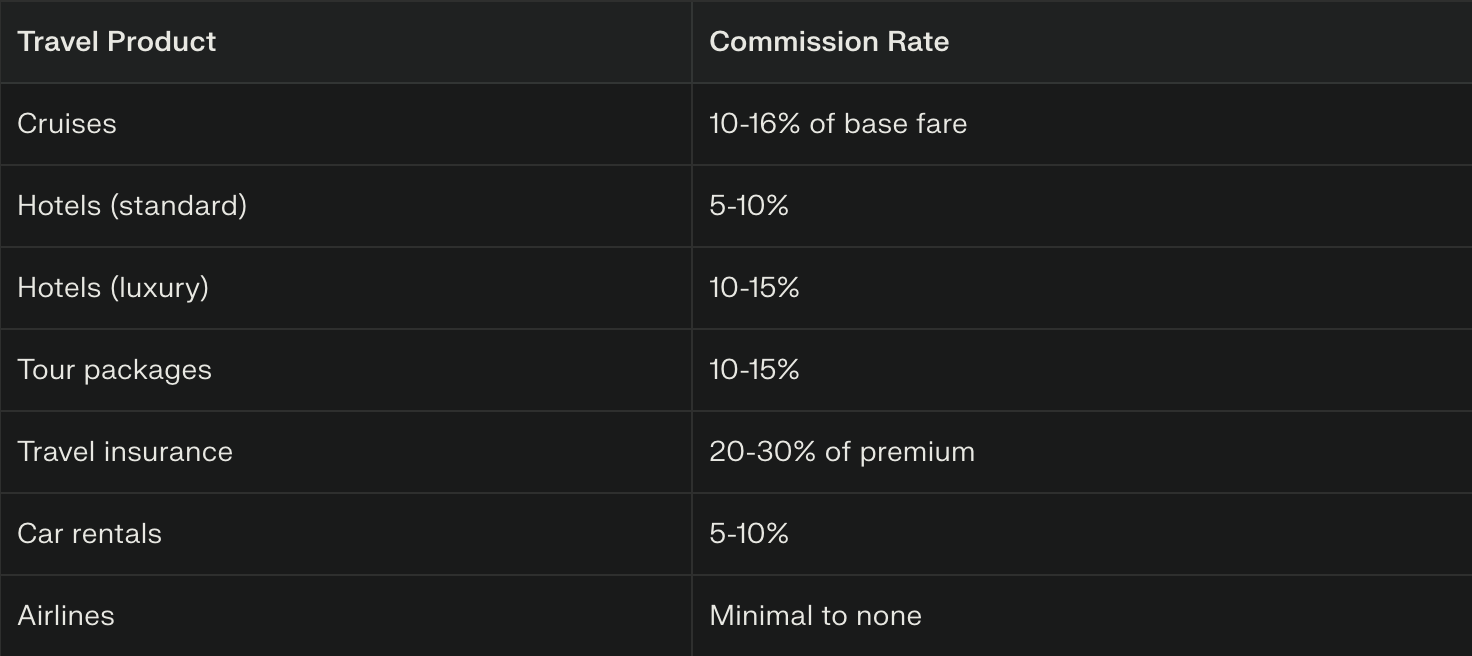Click the Travel Product column header
The image size is (1472, 656).
point(117,41)
